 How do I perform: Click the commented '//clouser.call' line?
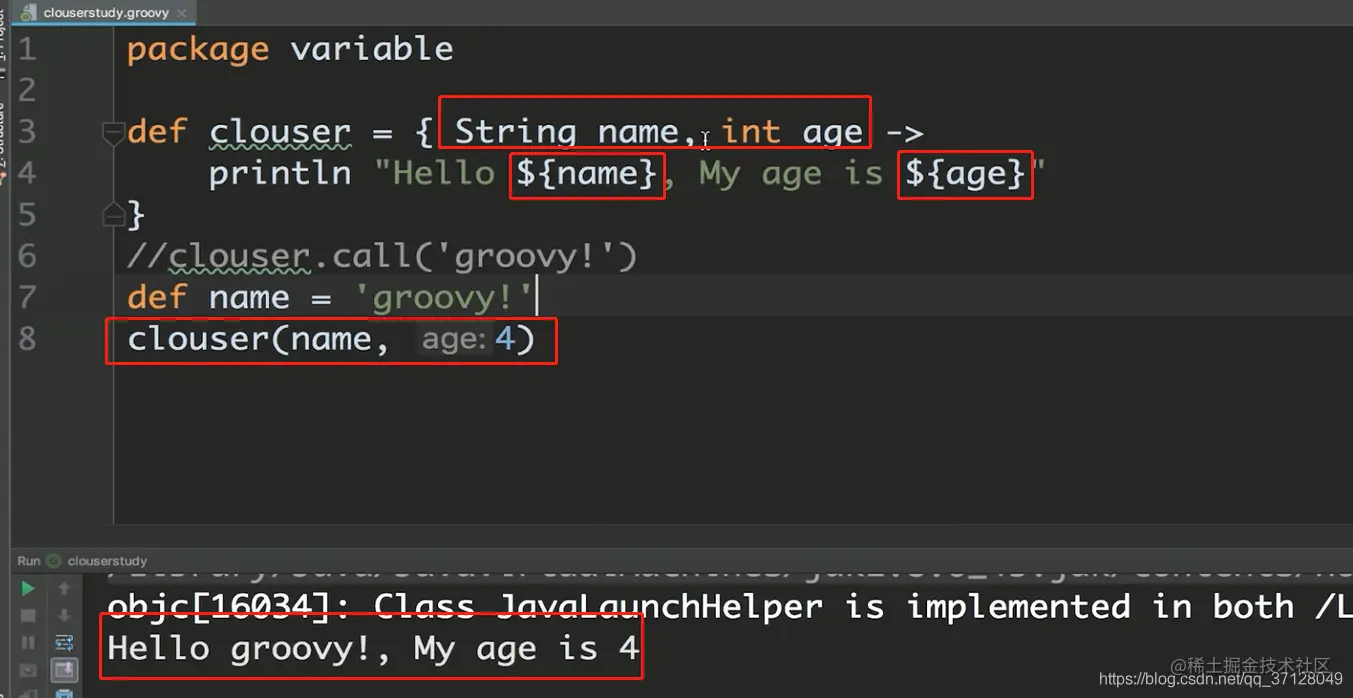(x=382, y=257)
